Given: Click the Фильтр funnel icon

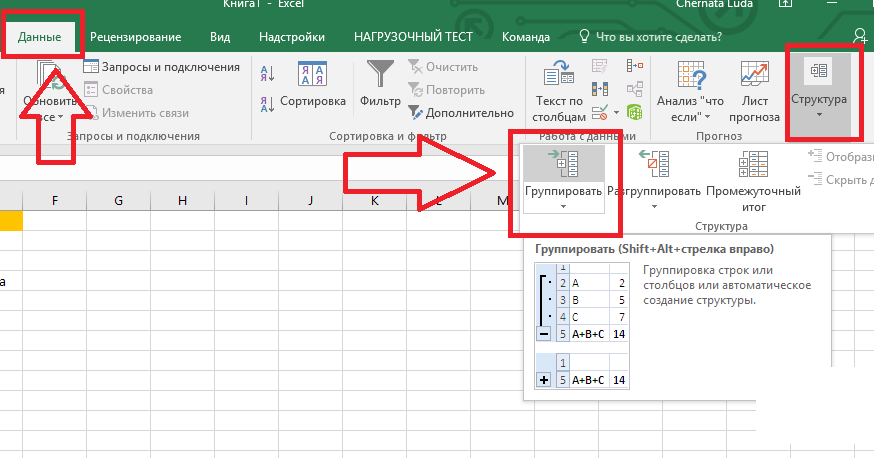Looking at the screenshot, I should pyautogui.click(x=380, y=76).
